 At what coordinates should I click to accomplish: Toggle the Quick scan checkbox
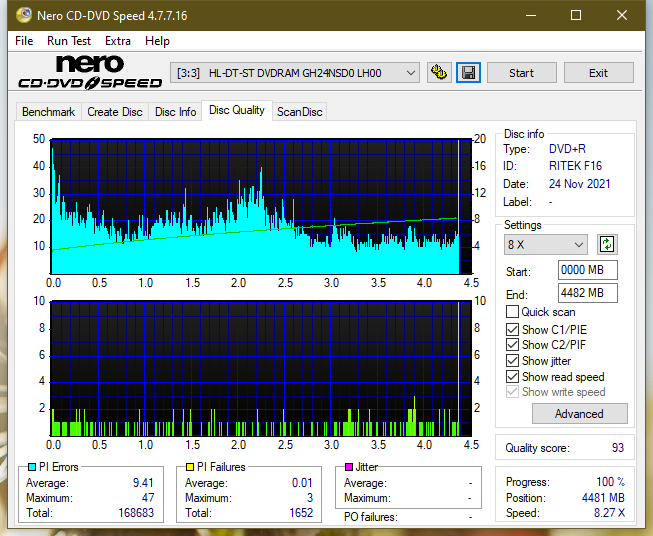click(512, 312)
